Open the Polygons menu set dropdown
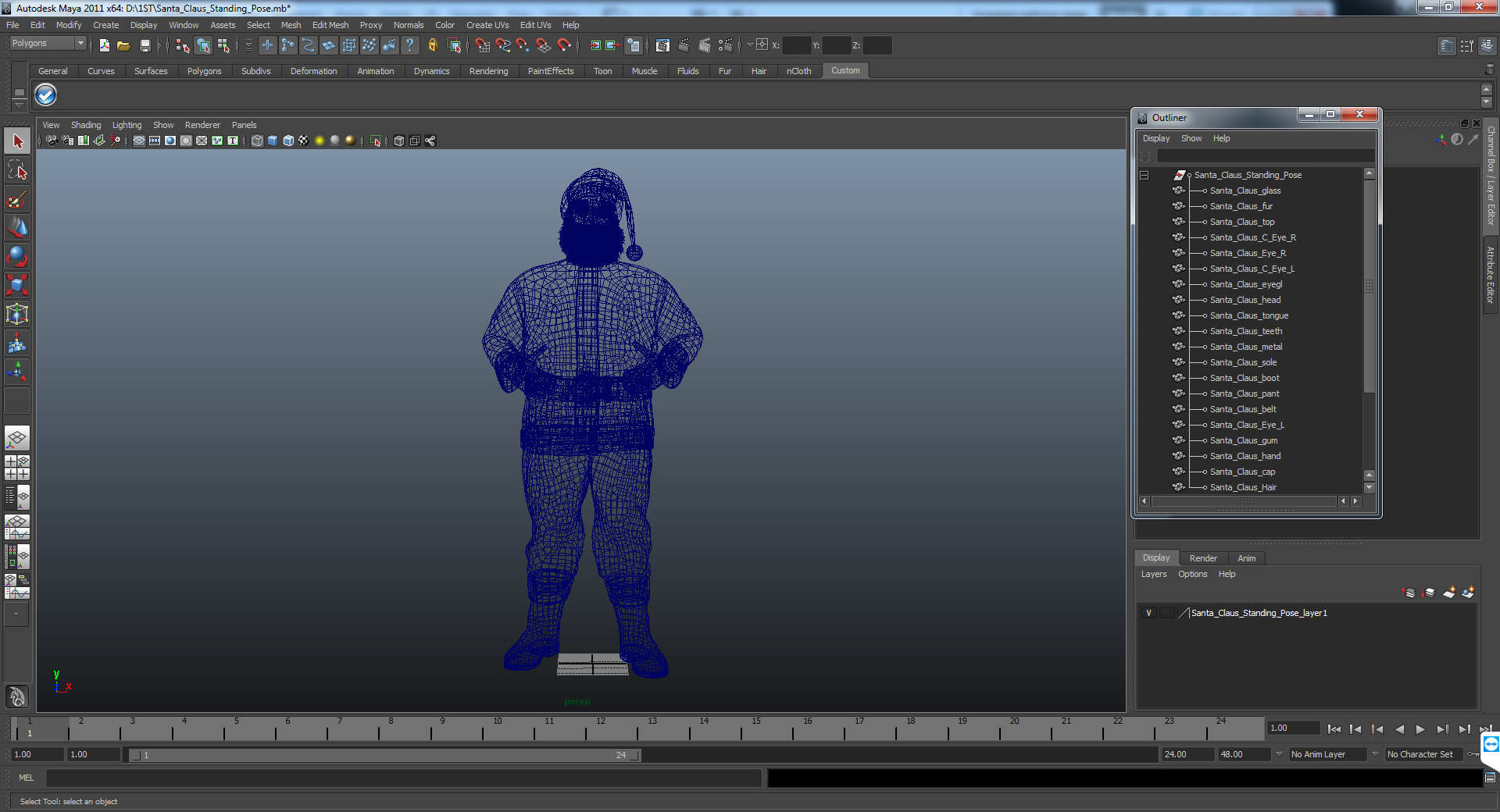This screenshot has width=1500, height=812. (80, 44)
